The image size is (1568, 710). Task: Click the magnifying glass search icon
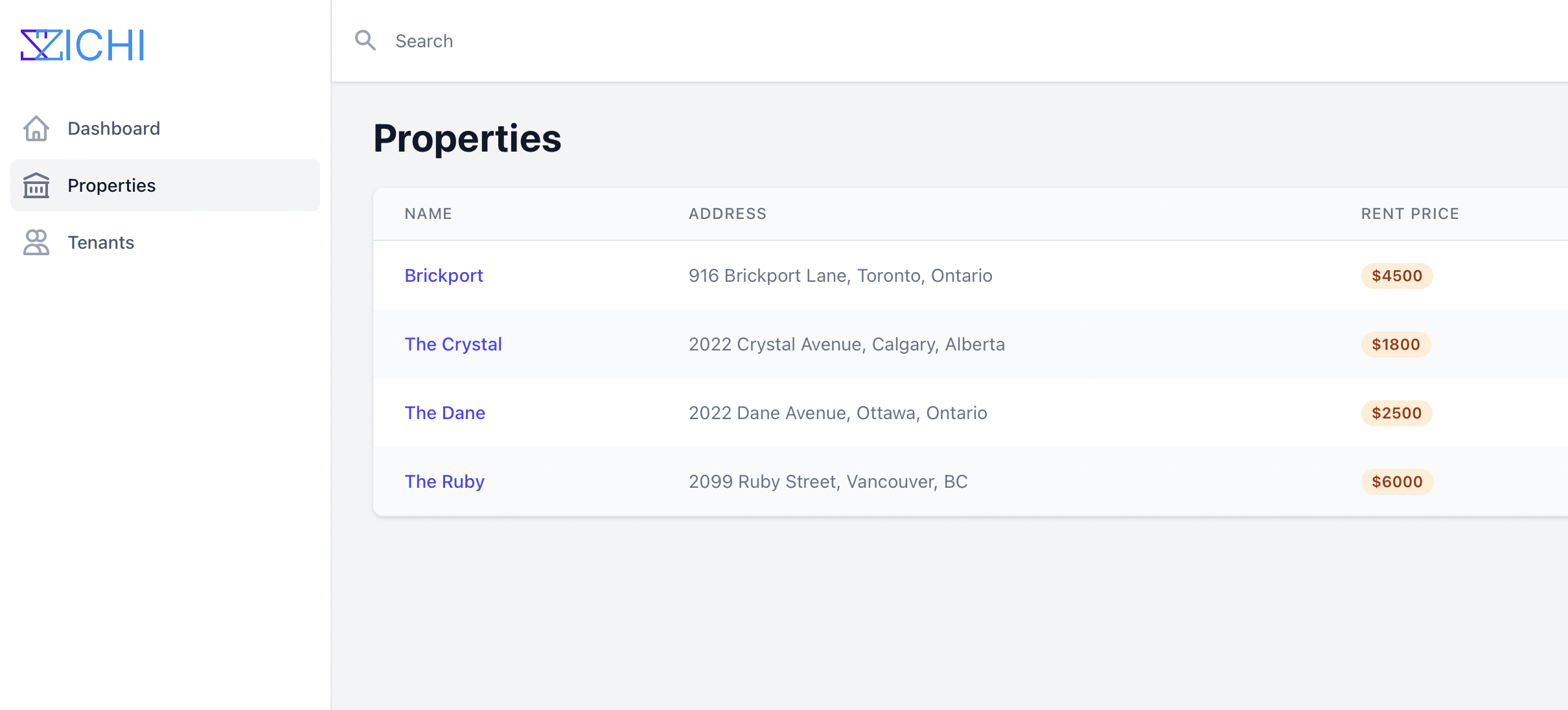[x=365, y=41]
